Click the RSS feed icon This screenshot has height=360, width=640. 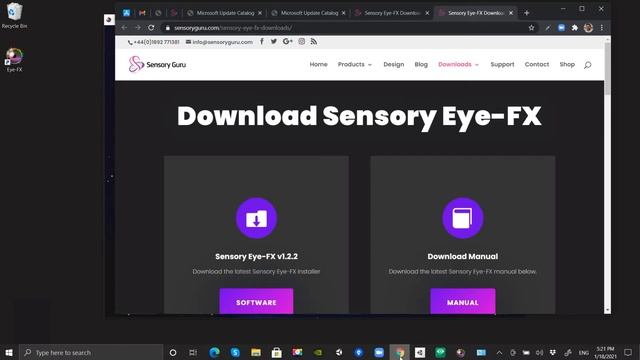(313, 41)
